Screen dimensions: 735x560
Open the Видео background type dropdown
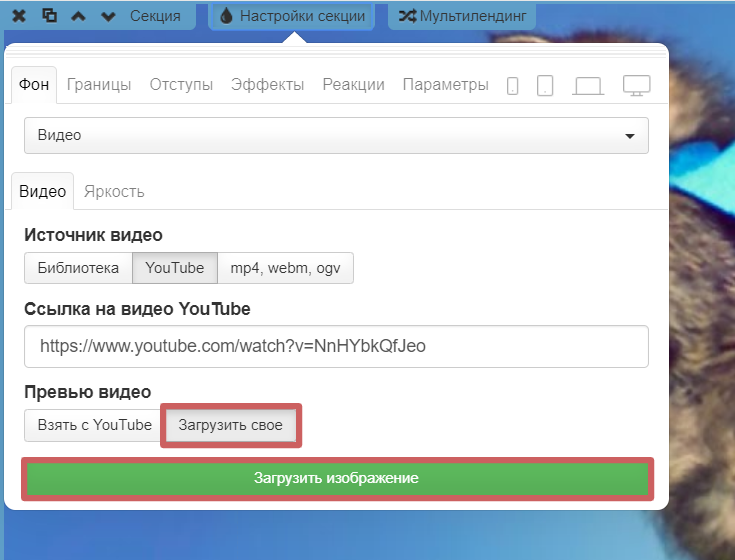336,135
